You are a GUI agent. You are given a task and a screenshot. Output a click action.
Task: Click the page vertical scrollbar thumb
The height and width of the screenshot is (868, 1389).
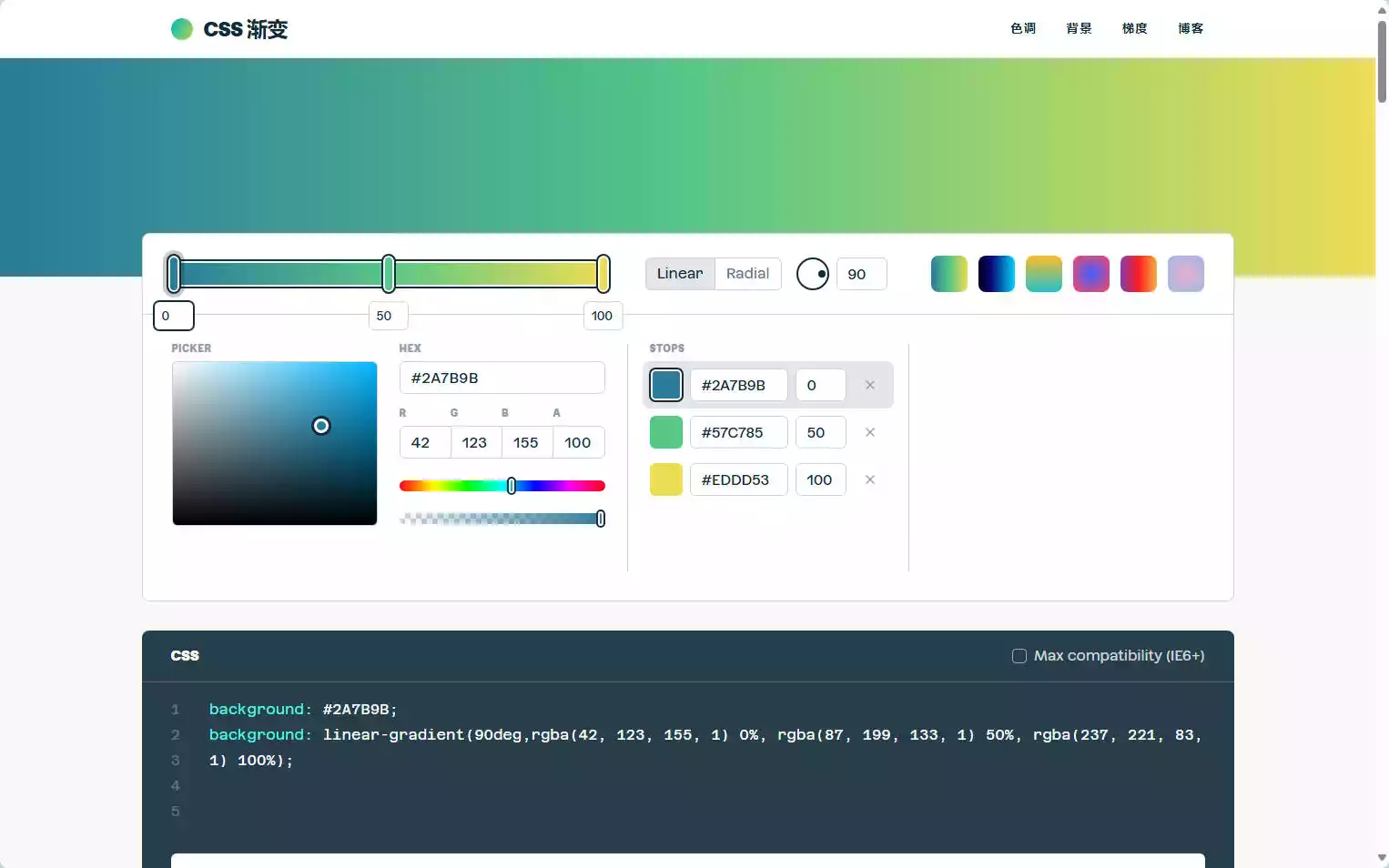click(x=1382, y=61)
